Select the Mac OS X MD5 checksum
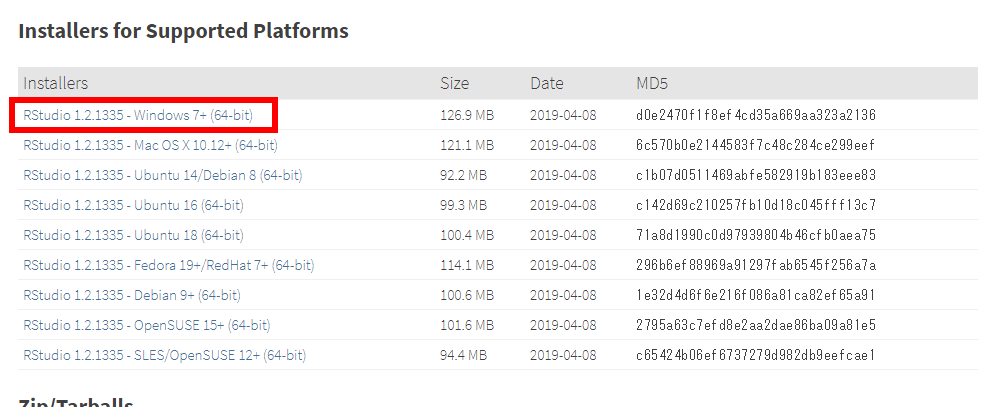The height and width of the screenshot is (407, 1007). pos(755,145)
